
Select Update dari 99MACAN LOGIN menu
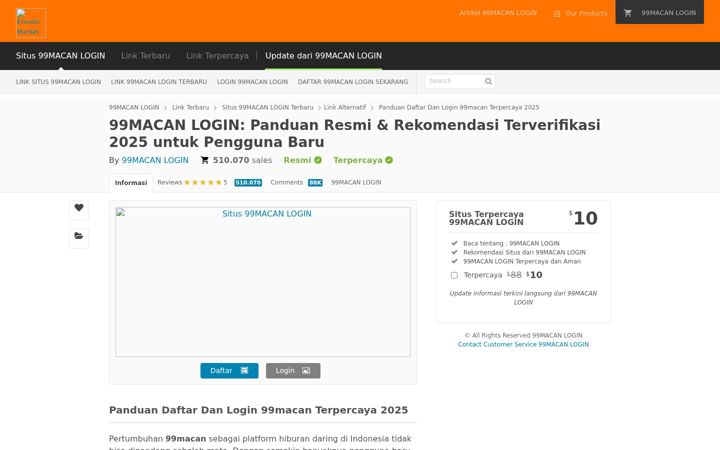323,56
